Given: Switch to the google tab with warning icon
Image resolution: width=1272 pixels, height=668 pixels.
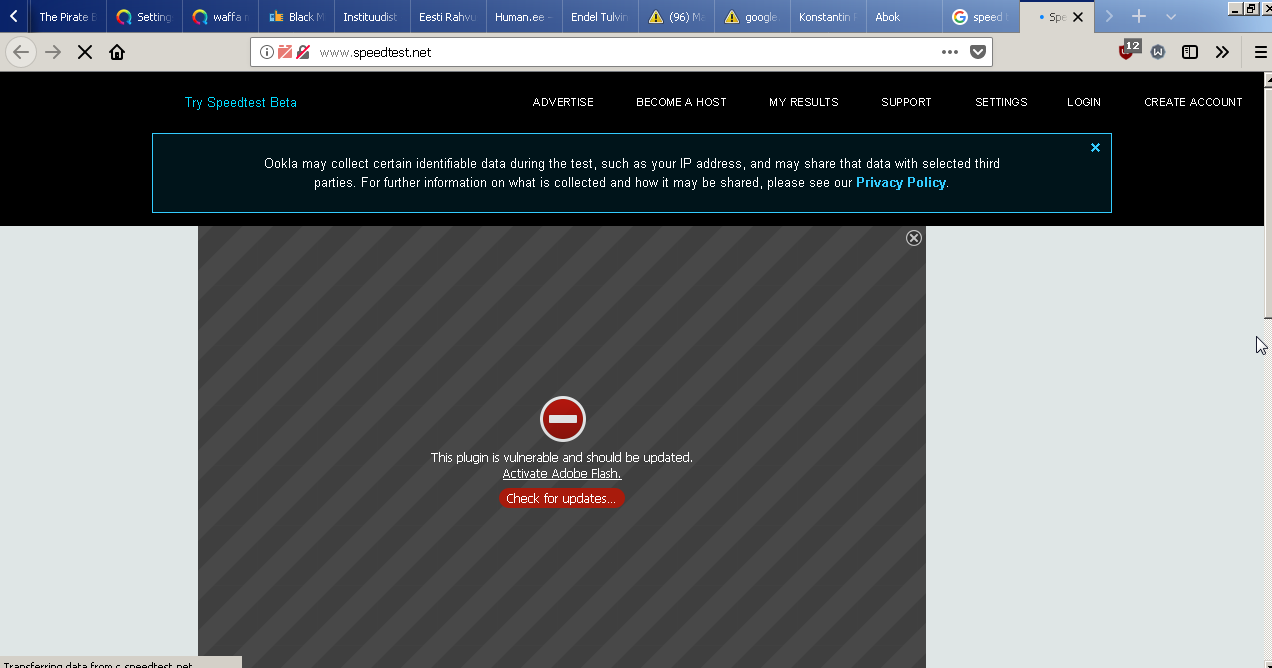Looking at the screenshot, I should pos(752,17).
